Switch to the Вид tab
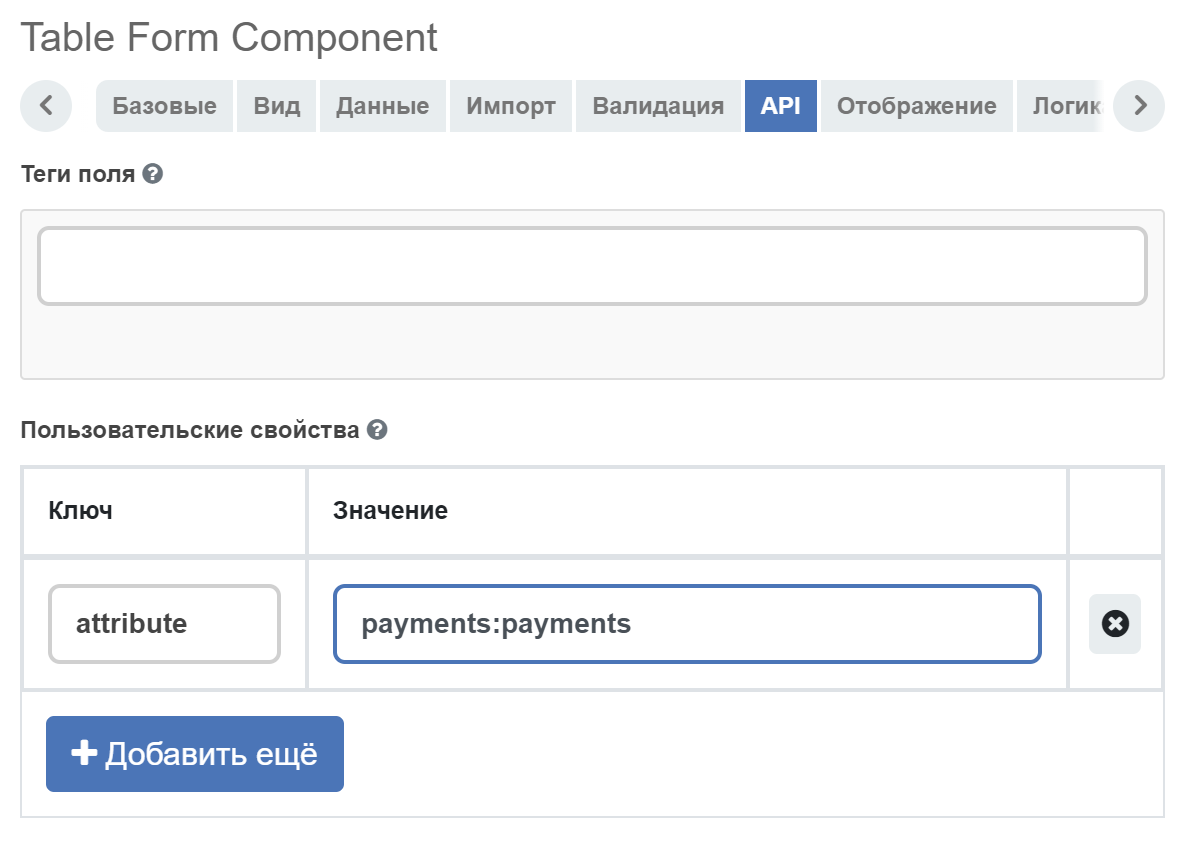 pyautogui.click(x=277, y=106)
